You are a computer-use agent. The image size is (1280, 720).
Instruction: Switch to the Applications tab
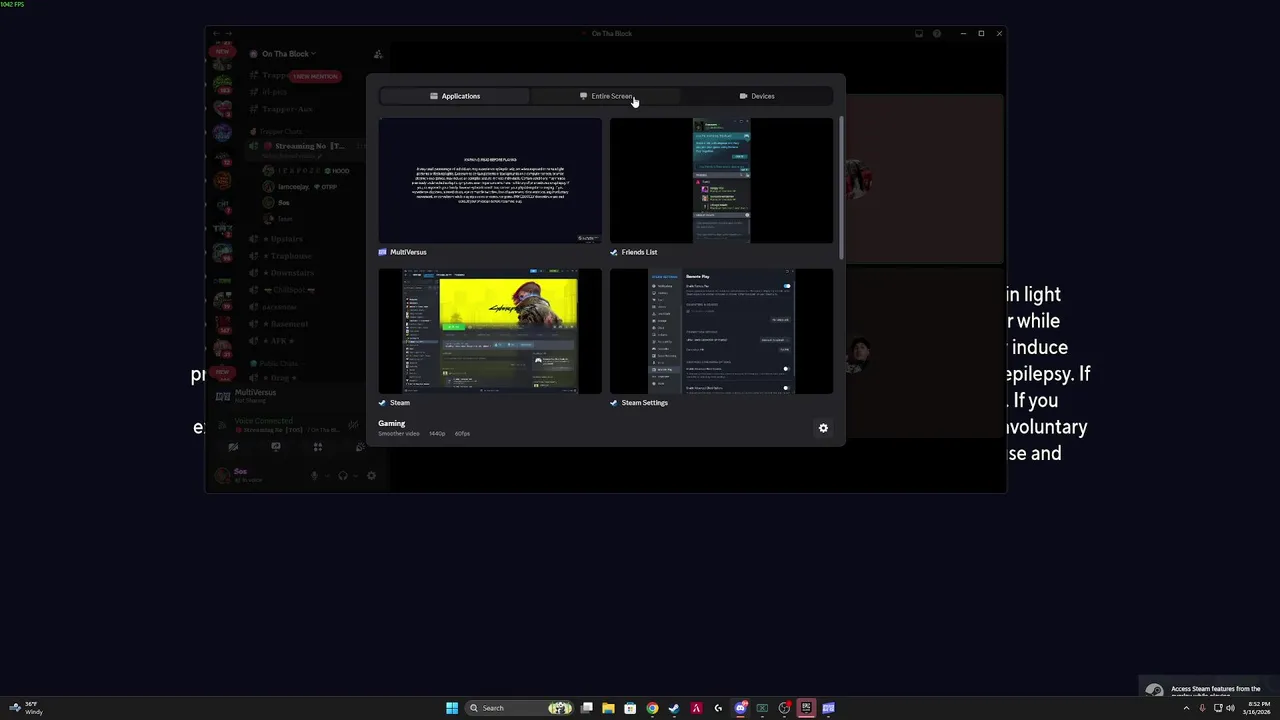455,96
